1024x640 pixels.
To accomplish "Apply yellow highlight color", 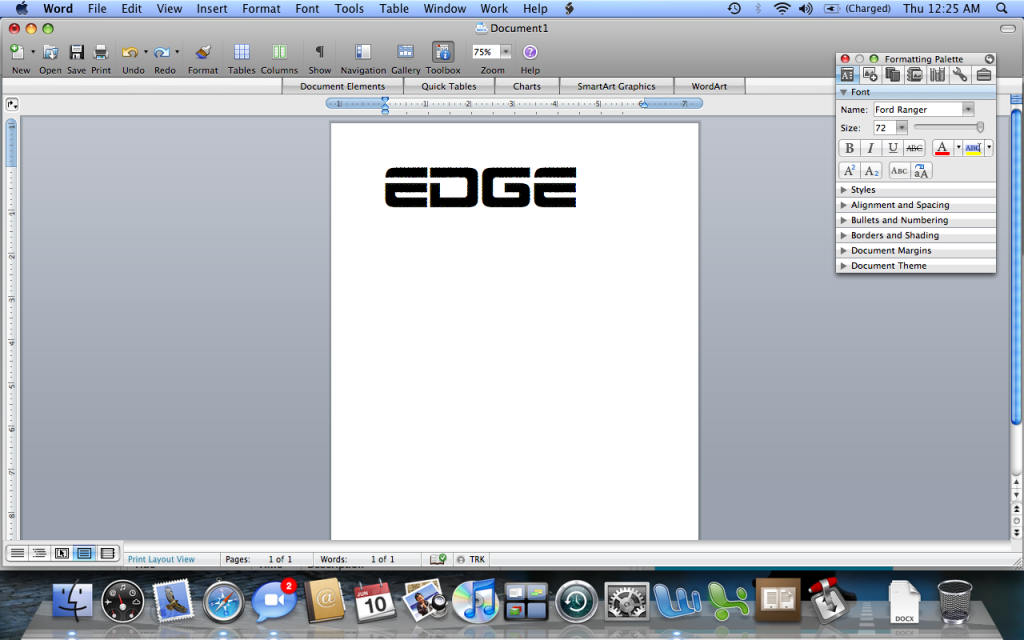I will pos(973,148).
